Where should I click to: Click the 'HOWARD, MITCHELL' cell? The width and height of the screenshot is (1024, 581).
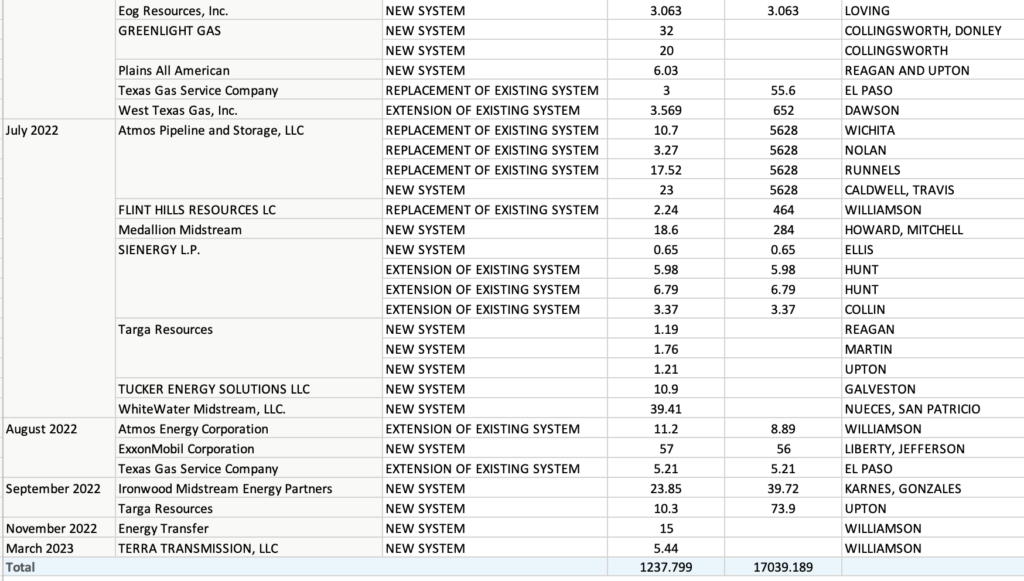click(933, 230)
